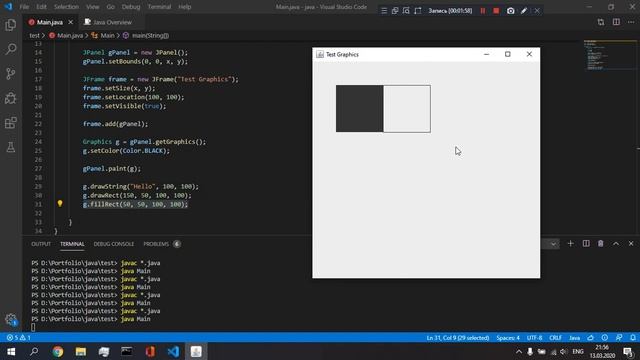The width and height of the screenshot is (640, 360).
Task: Split the terminal panel
Action: 586,244
